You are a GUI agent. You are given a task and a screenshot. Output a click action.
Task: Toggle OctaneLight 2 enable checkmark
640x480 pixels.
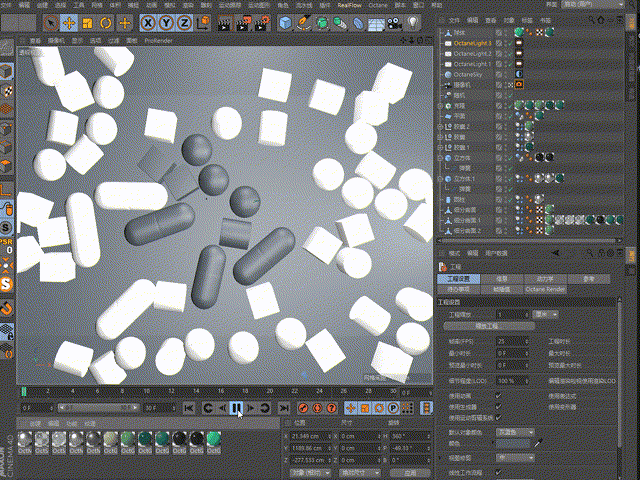coord(510,53)
